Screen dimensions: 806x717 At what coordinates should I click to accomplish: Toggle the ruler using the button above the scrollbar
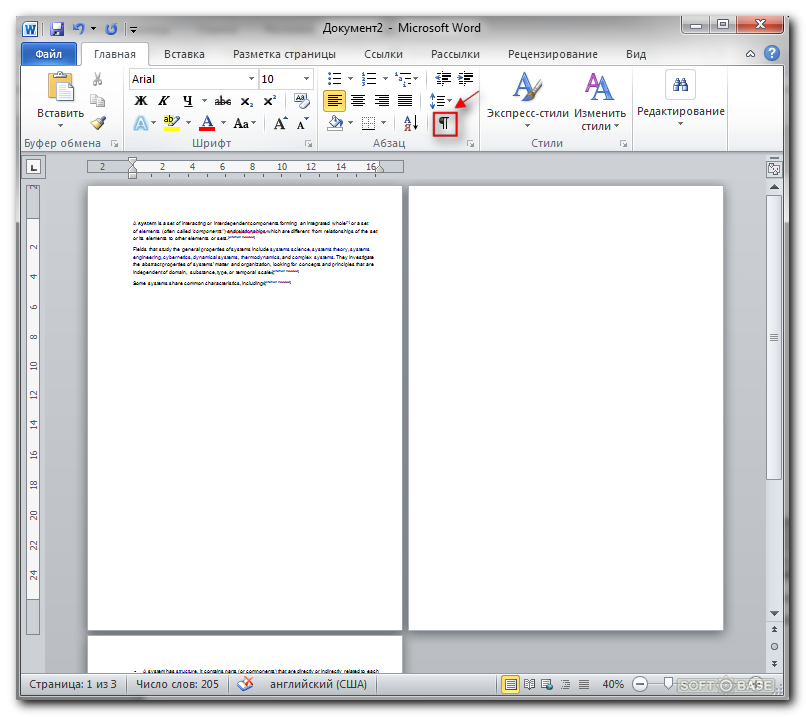[774, 169]
